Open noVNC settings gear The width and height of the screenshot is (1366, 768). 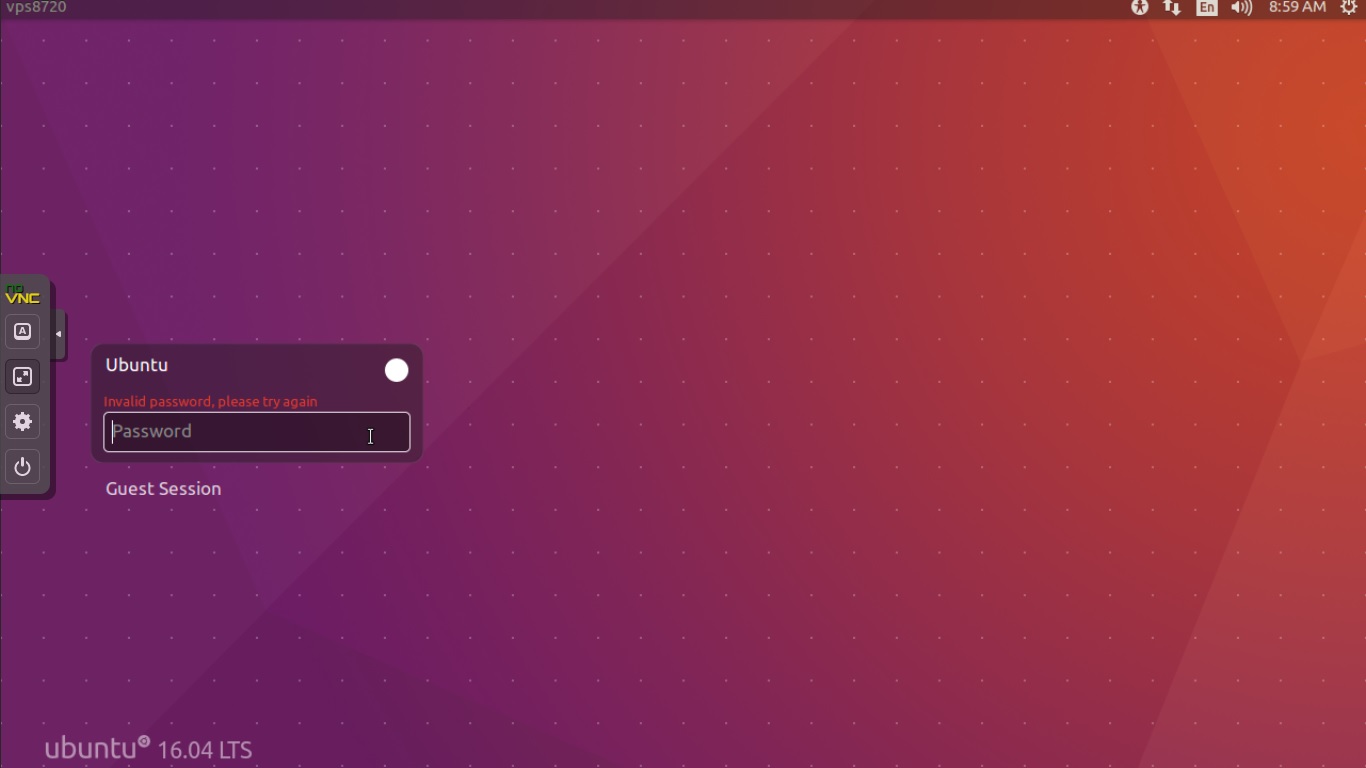[x=22, y=422]
